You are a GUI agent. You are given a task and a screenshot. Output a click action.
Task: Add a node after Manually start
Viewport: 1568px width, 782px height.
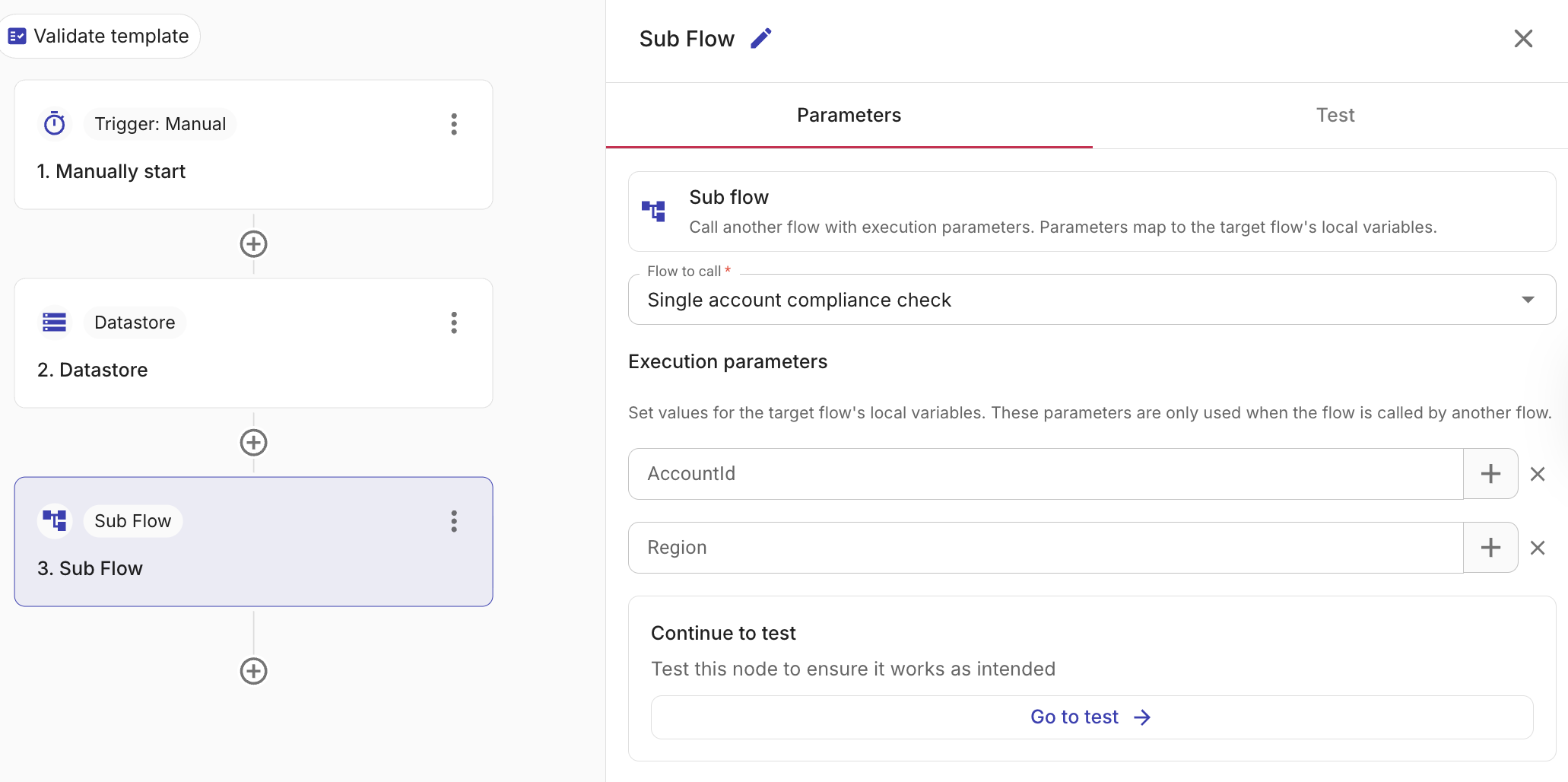(x=253, y=244)
